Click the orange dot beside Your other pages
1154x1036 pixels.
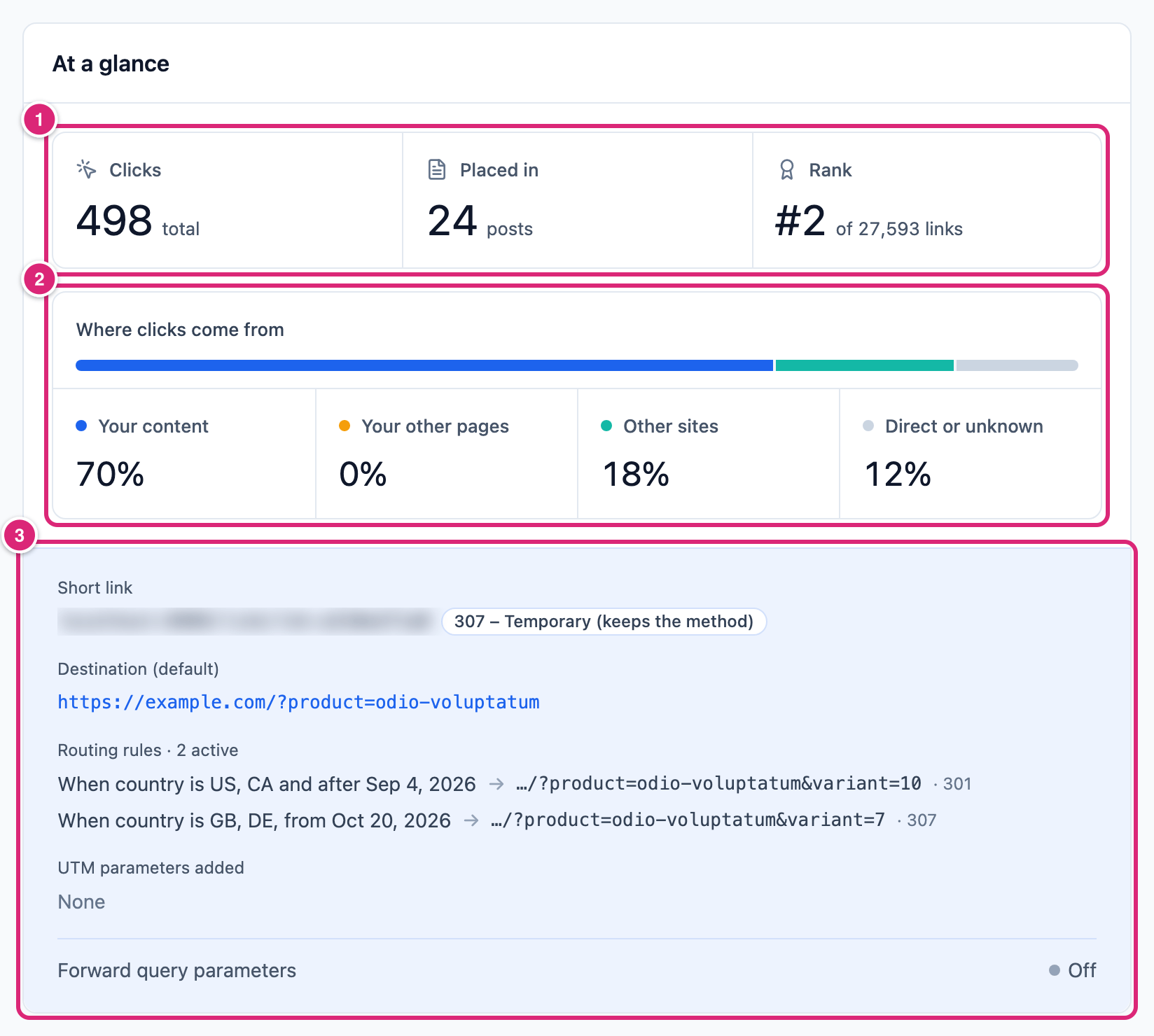345,426
